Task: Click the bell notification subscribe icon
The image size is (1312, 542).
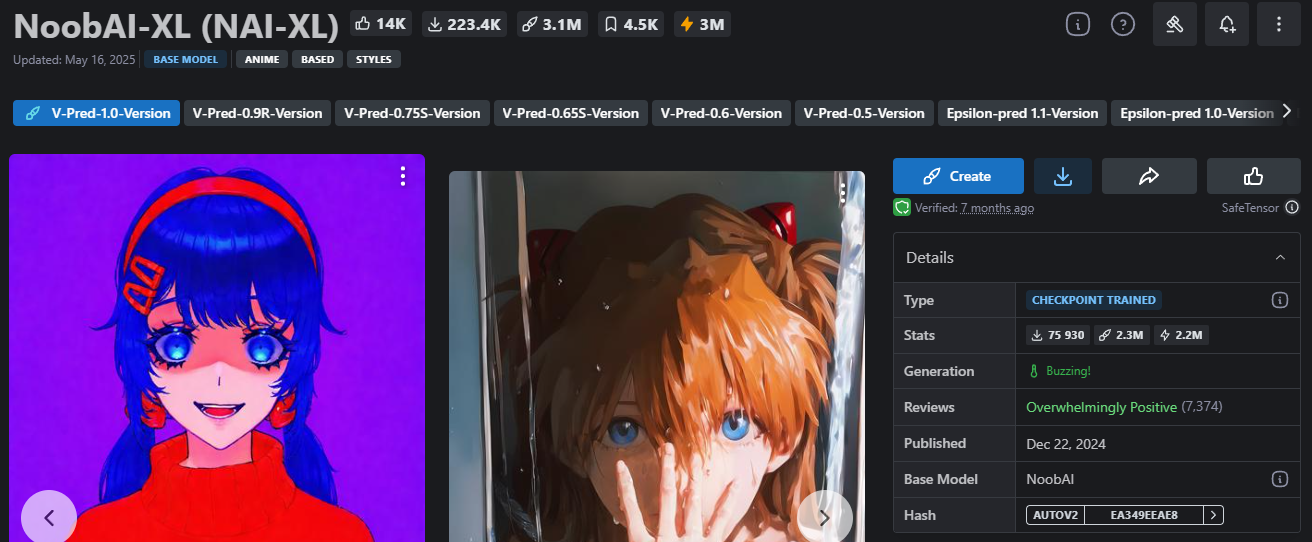Action: click(x=1227, y=25)
